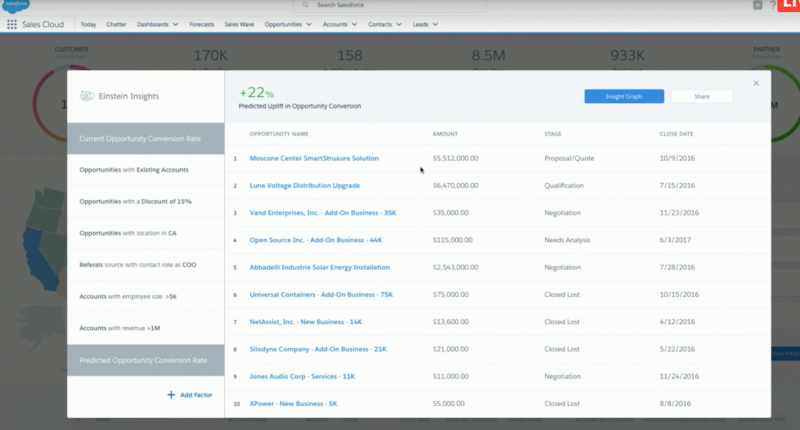Viewport: 800px width, 430px height.
Task: Click the plus icon beside Add Factor
Action: 171,395
